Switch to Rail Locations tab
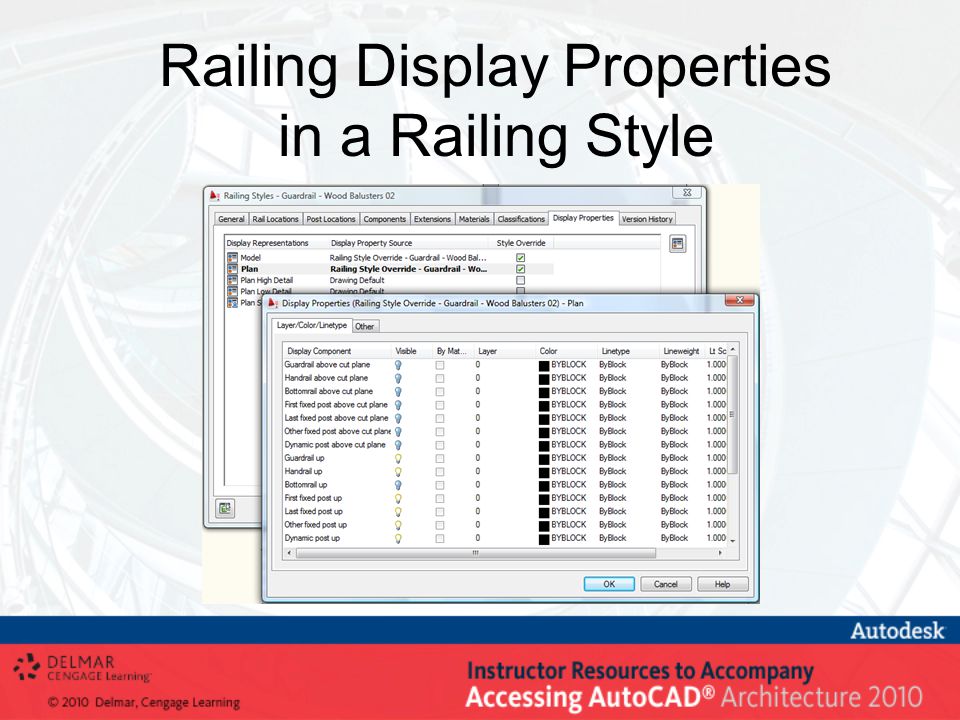Image resolution: width=960 pixels, height=720 pixels. [x=276, y=219]
